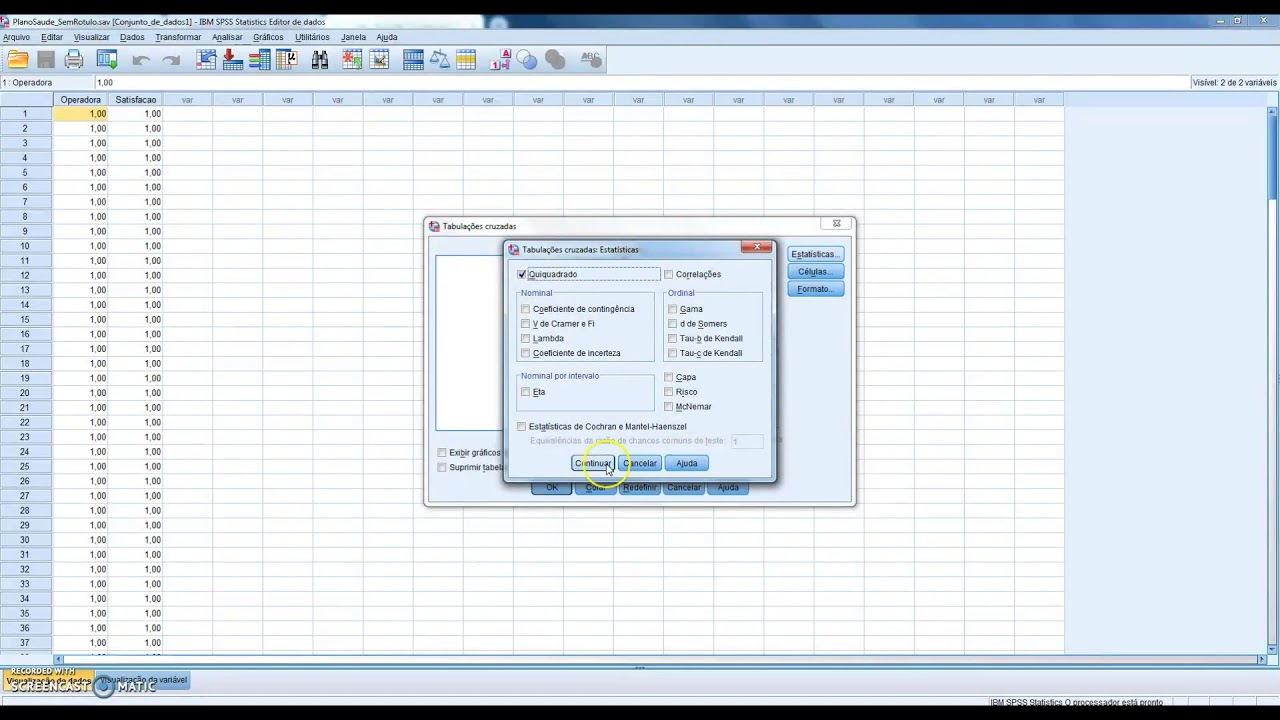Image resolution: width=1280 pixels, height=720 pixels.
Task: Check the Capa option
Action: (669, 377)
